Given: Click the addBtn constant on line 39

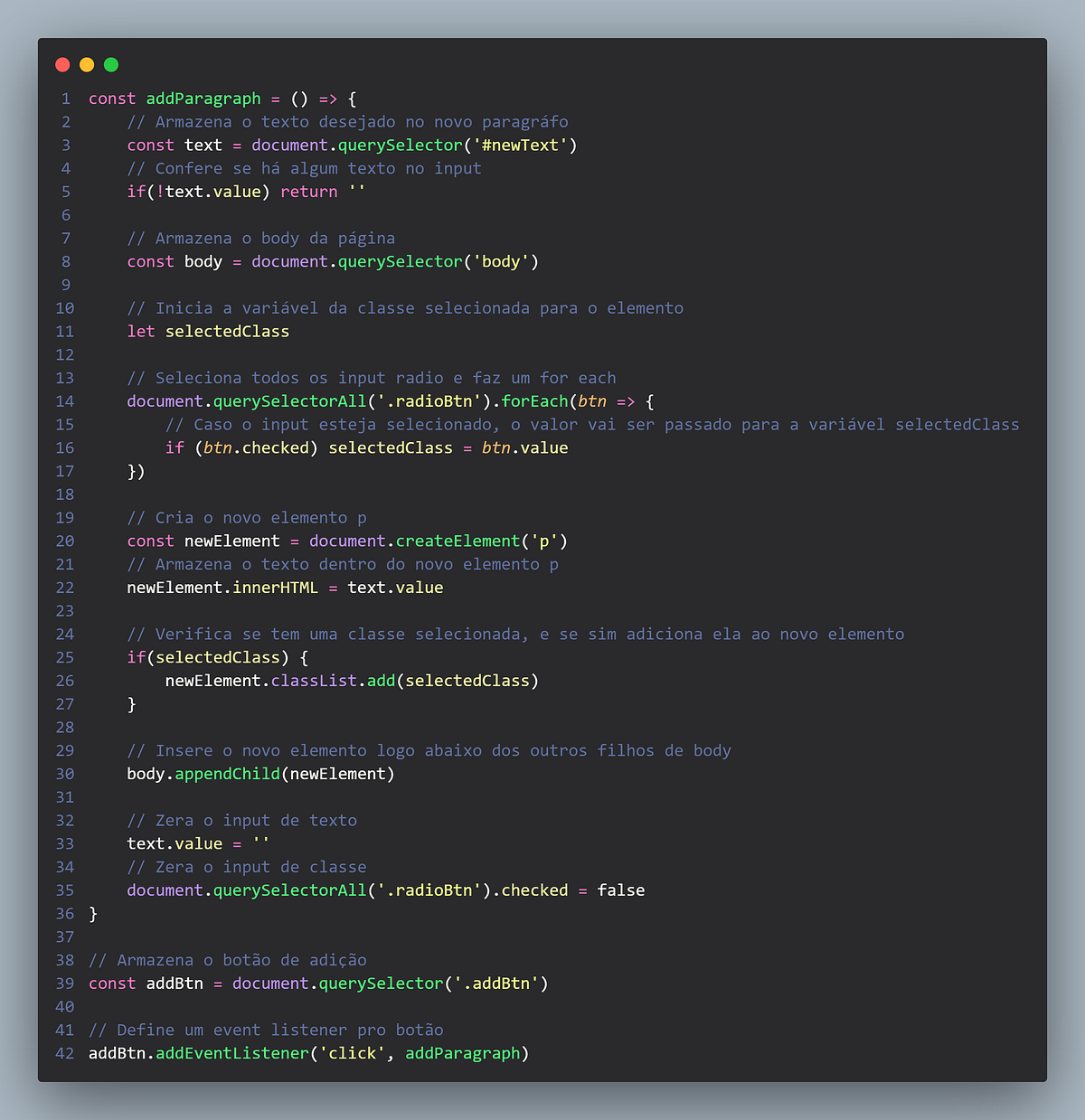Looking at the screenshot, I should (175, 983).
